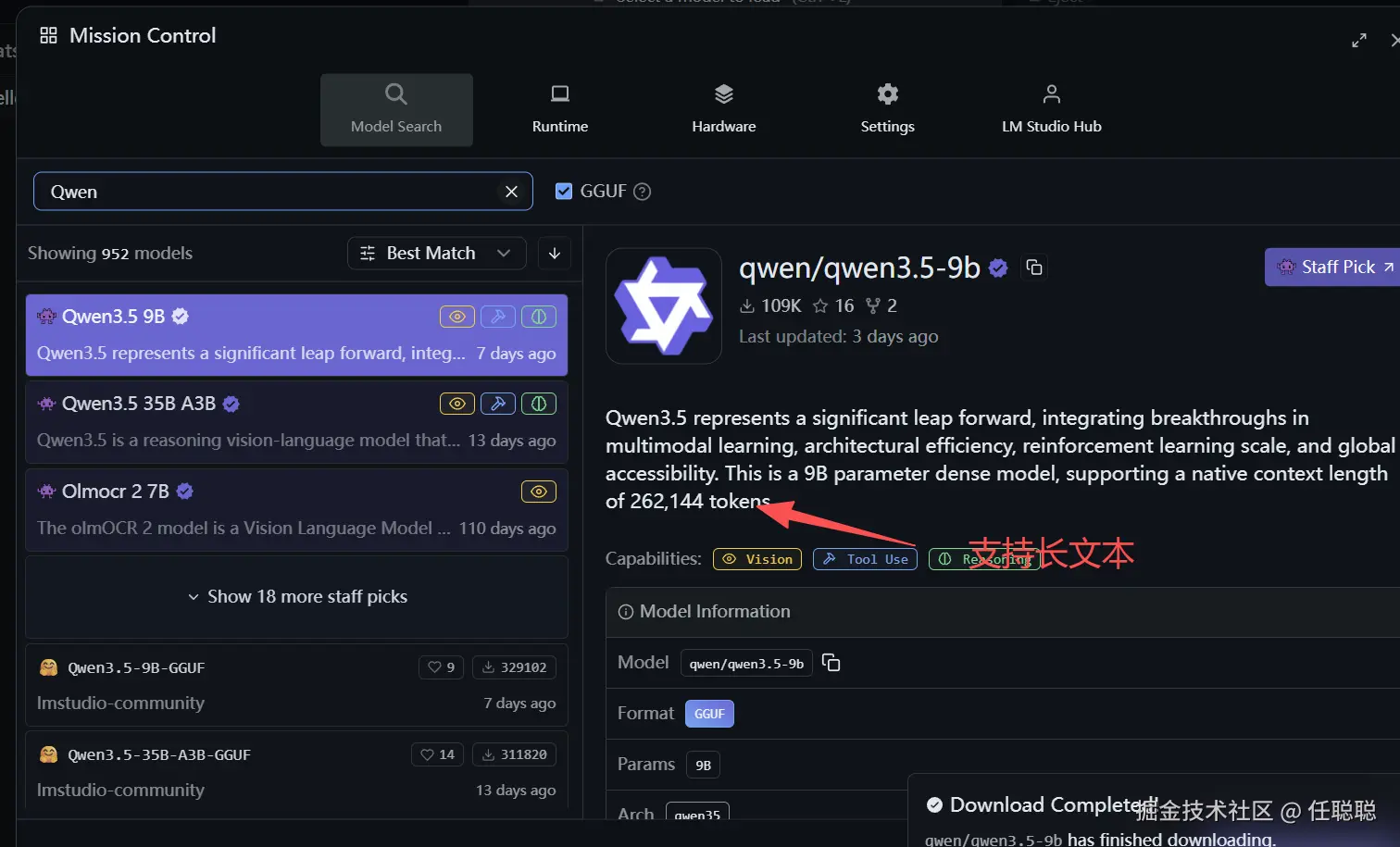Open the LM Studio Hub tab
Viewport: 1400px width, 847px height.
coord(1052,110)
